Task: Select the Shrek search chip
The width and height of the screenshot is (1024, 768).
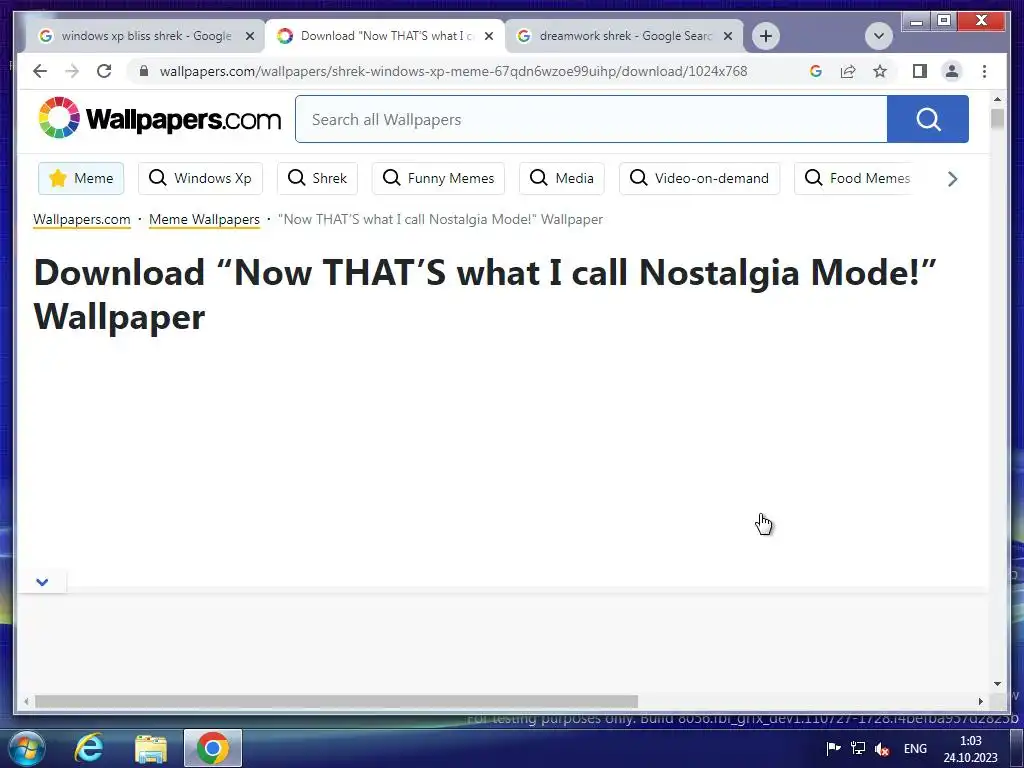Action: pyautogui.click(x=317, y=178)
